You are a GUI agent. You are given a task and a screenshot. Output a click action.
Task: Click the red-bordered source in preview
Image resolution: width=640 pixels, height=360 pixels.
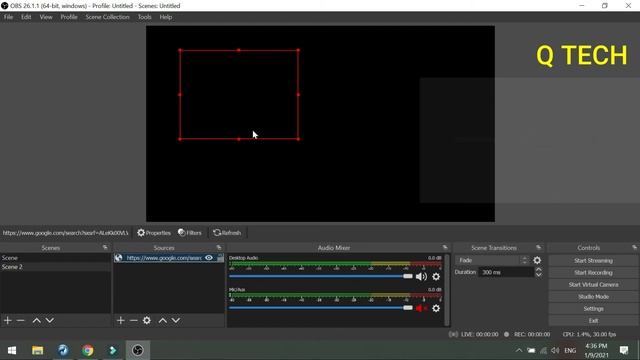[x=239, y=95]
